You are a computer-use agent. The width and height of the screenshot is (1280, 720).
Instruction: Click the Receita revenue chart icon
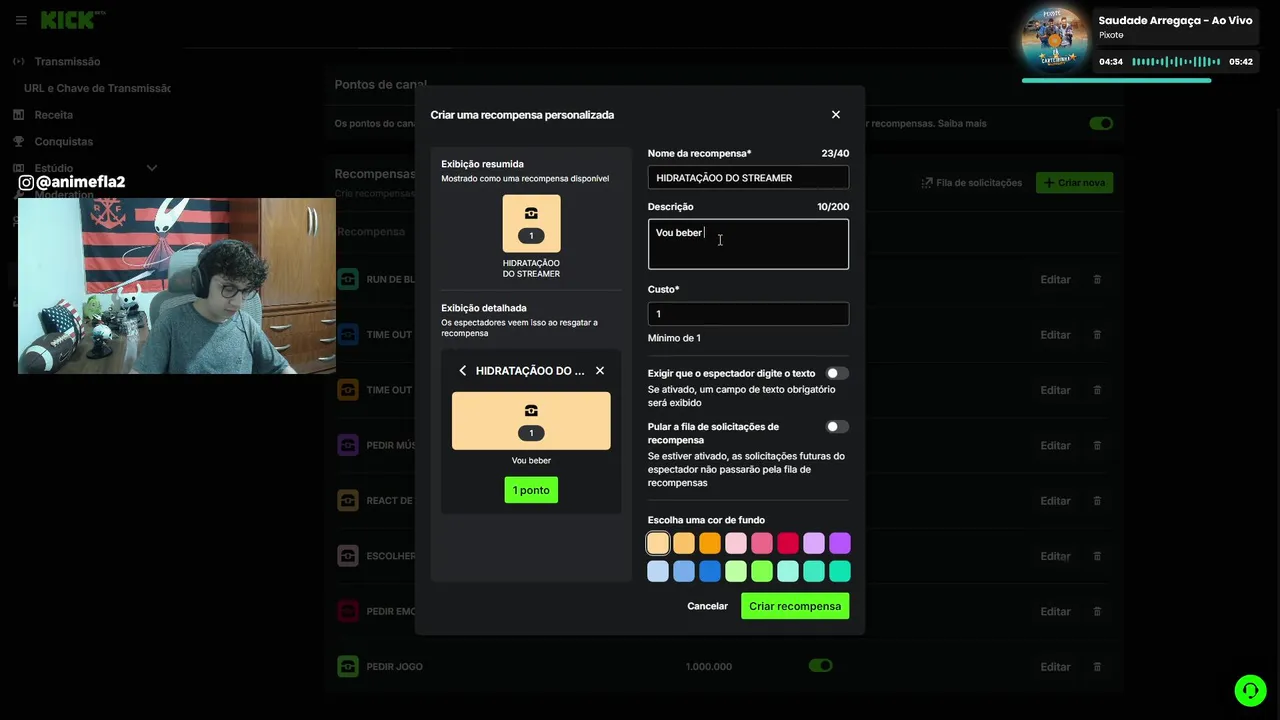[x=18, y=115]
